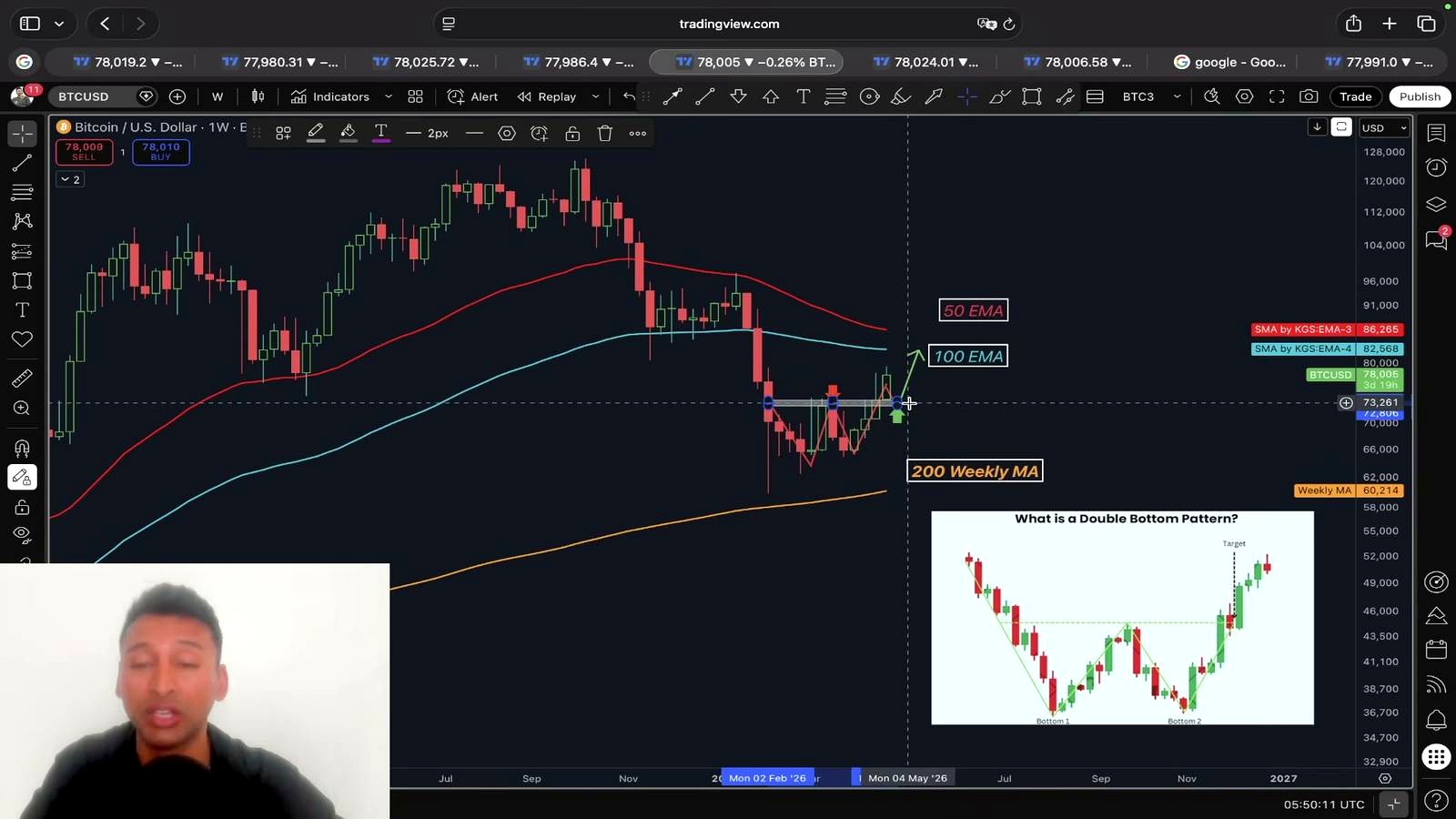Toggle hide all drawings eye
Image resolution: width=1456 pixels, height=819 pixels.
(22, 534)
